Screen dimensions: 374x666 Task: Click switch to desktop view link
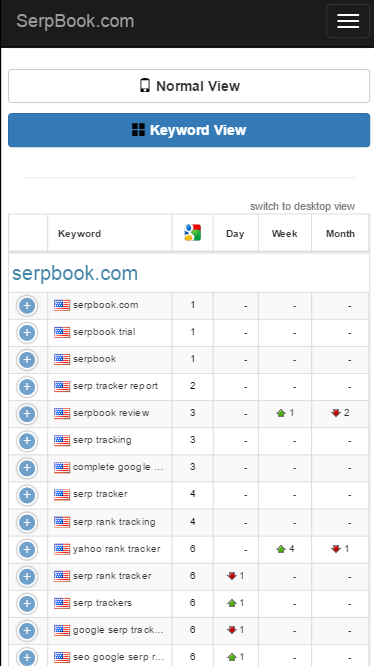pyautogui.click(x=302, y=206)
